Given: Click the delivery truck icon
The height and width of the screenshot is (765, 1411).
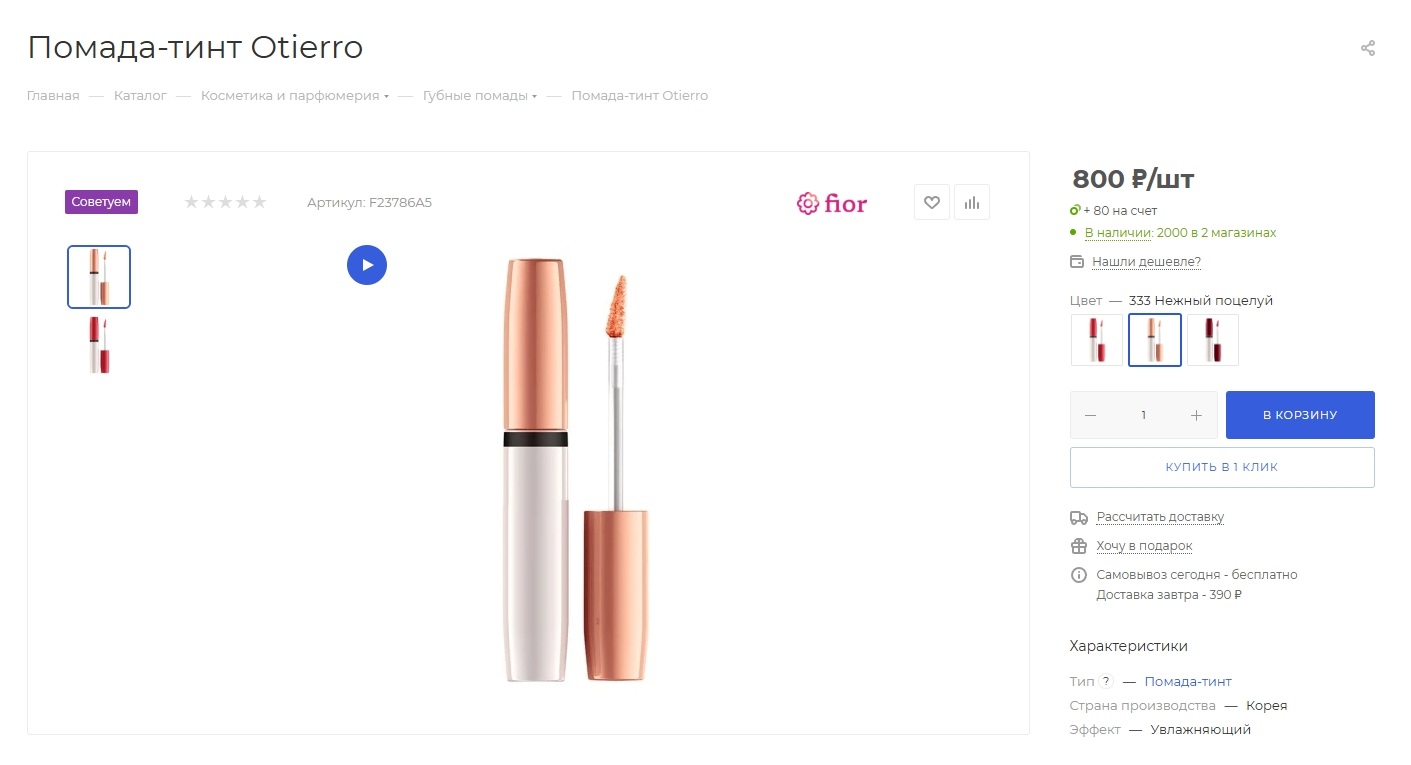Looking at the screenshot, I should click(1079, 517).
